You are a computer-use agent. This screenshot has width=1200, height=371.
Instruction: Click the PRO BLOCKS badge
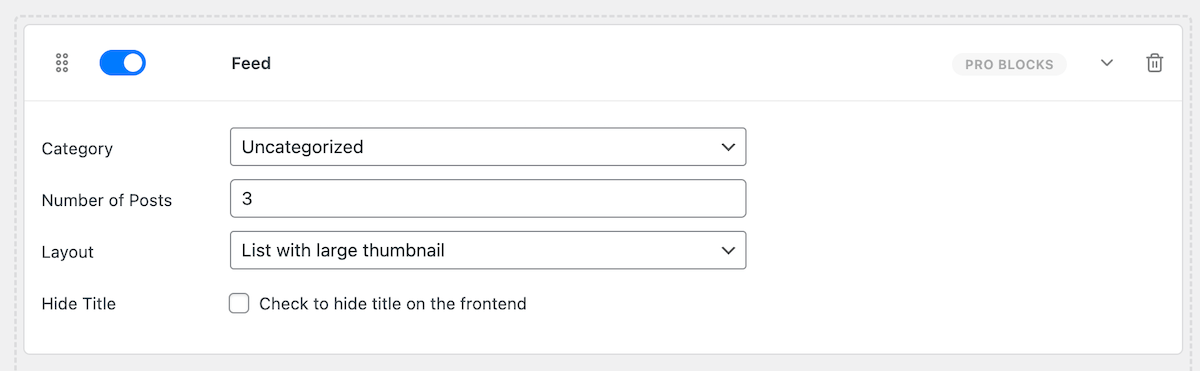pyautogui.click(x=1009, y=64)
